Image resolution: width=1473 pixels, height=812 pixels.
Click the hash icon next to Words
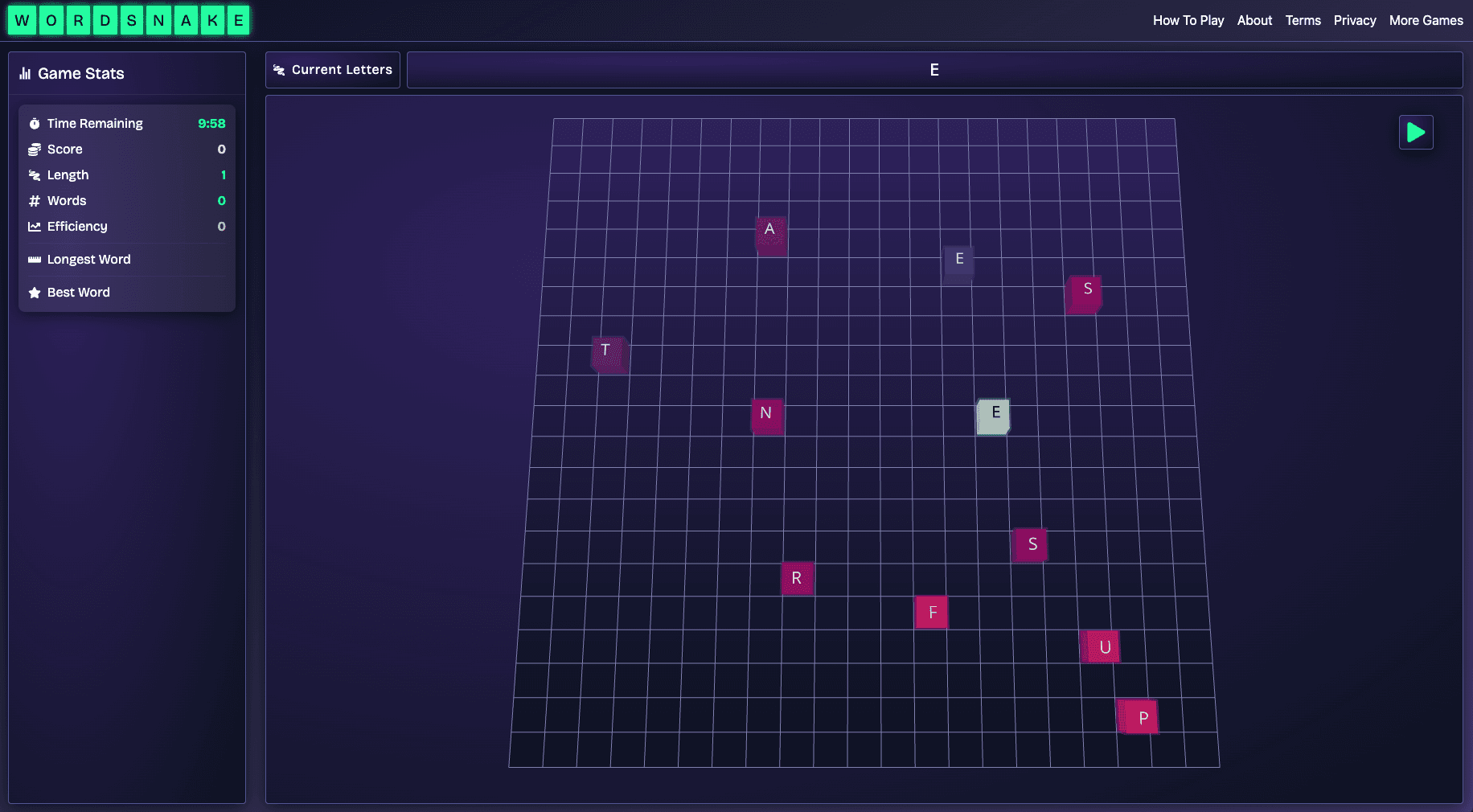click(35, 201)
